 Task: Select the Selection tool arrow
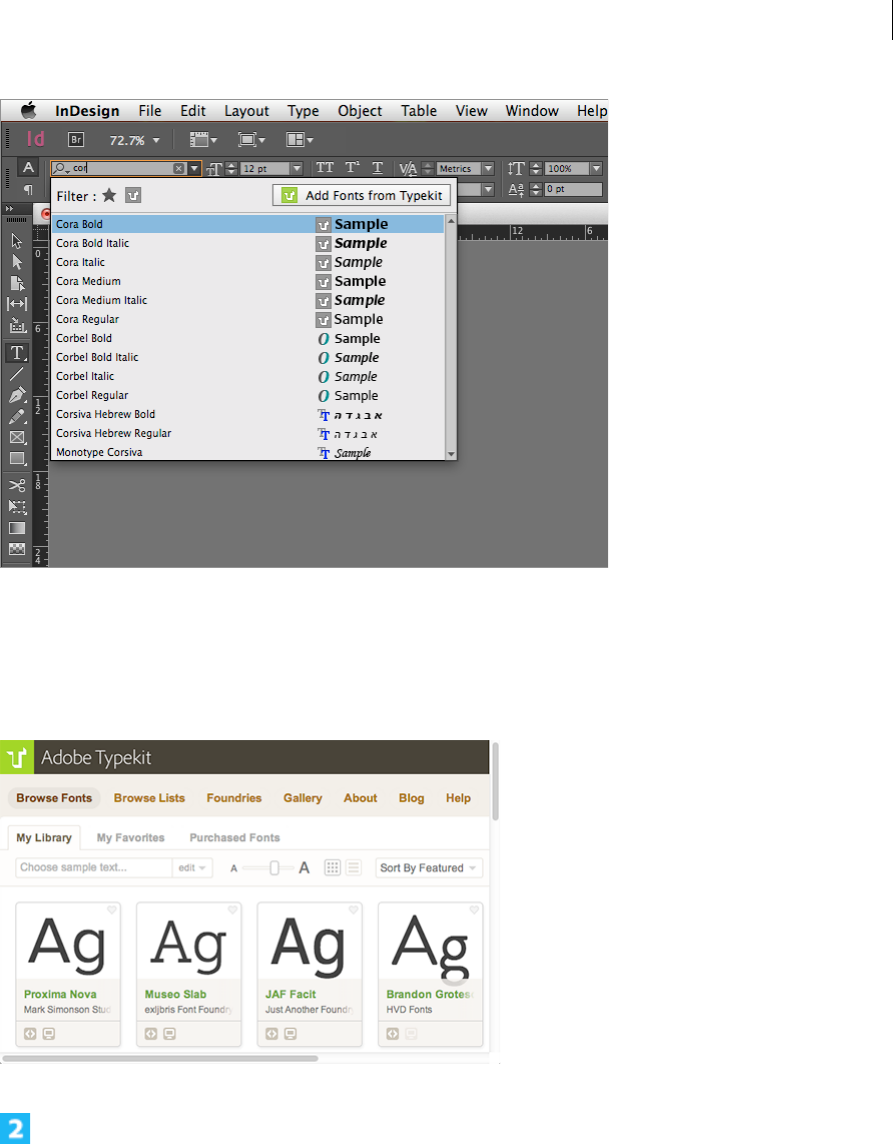tap(17, 241)
